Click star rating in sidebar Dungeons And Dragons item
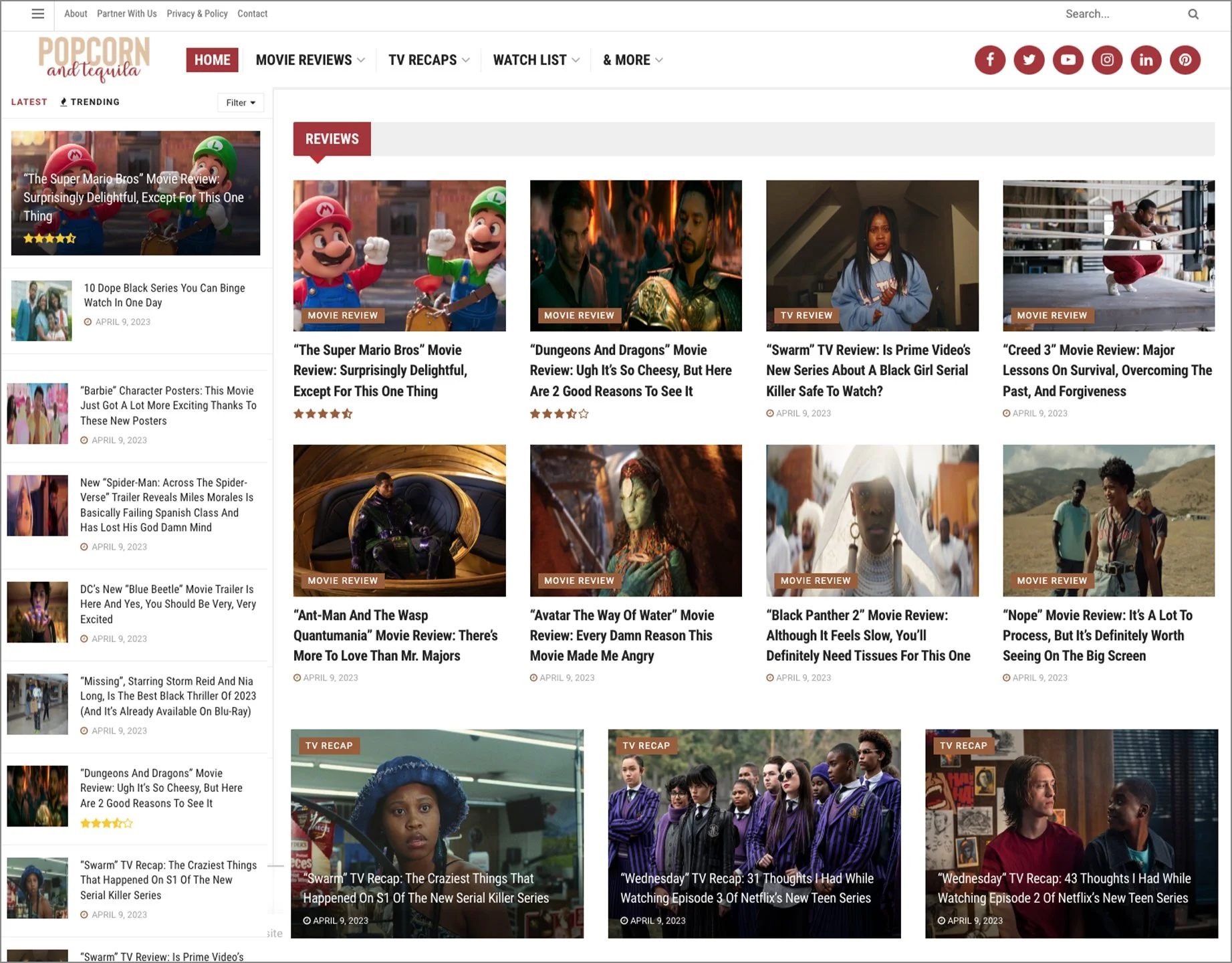1232x963 pixels. click(106, 823)
